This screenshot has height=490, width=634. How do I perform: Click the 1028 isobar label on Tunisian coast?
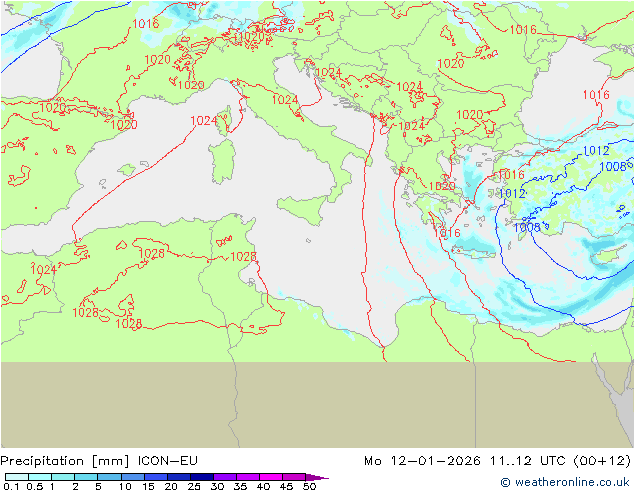click(243, 256)
